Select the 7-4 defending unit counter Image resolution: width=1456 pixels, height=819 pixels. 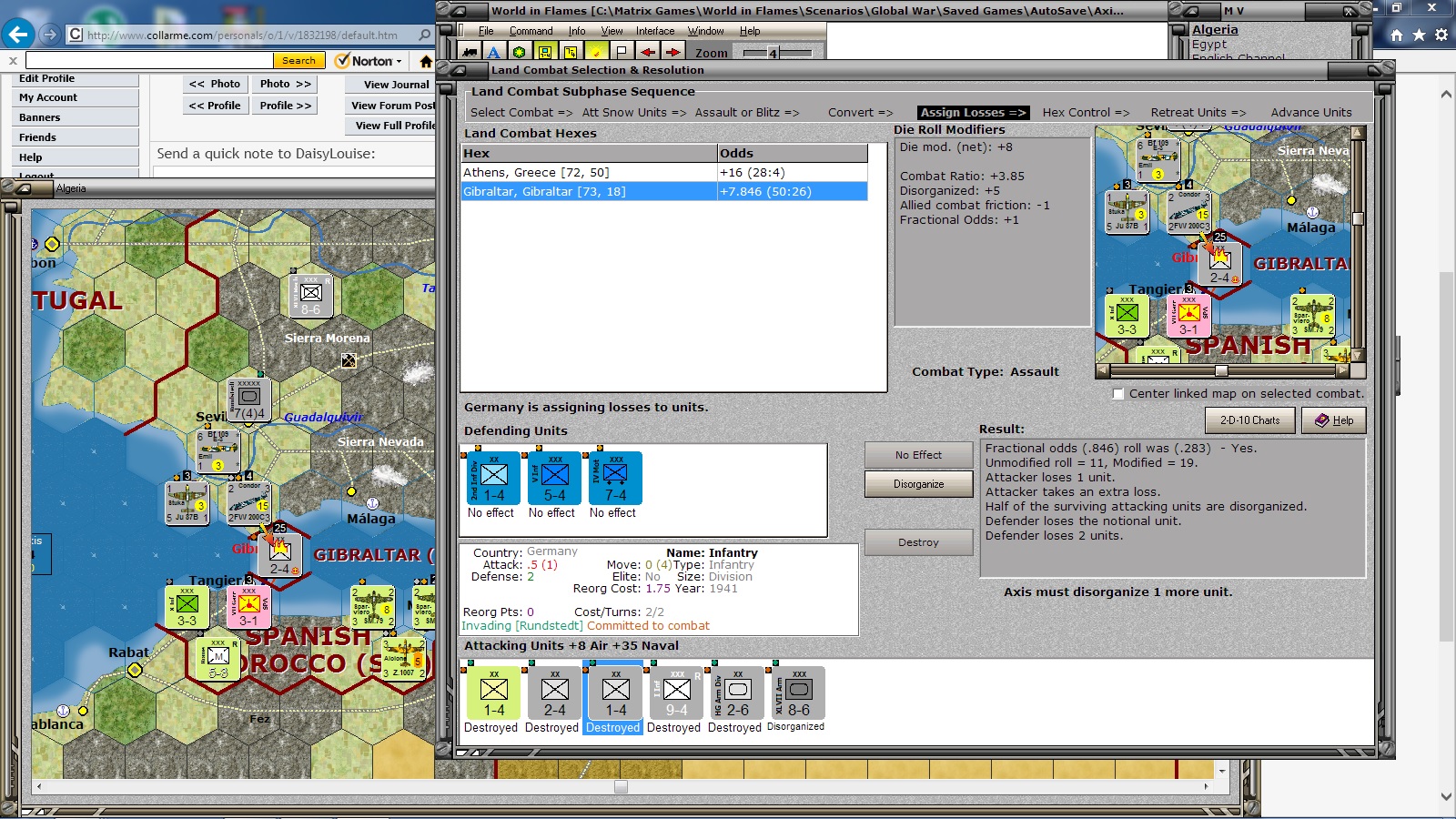click(616, 478)
